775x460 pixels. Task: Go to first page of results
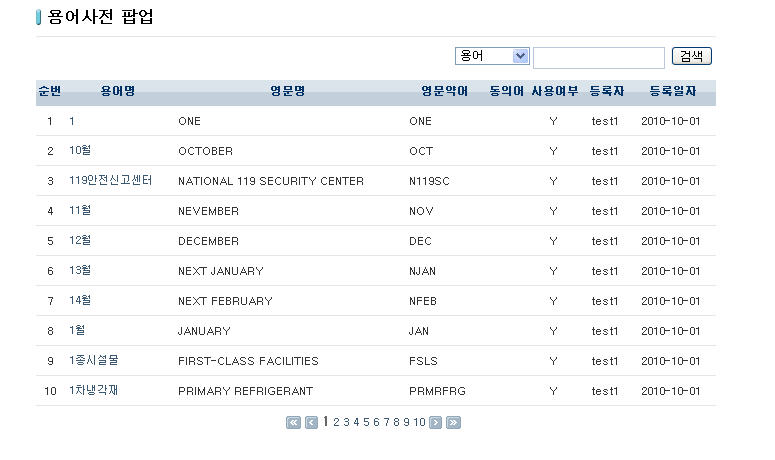point(293,423)
